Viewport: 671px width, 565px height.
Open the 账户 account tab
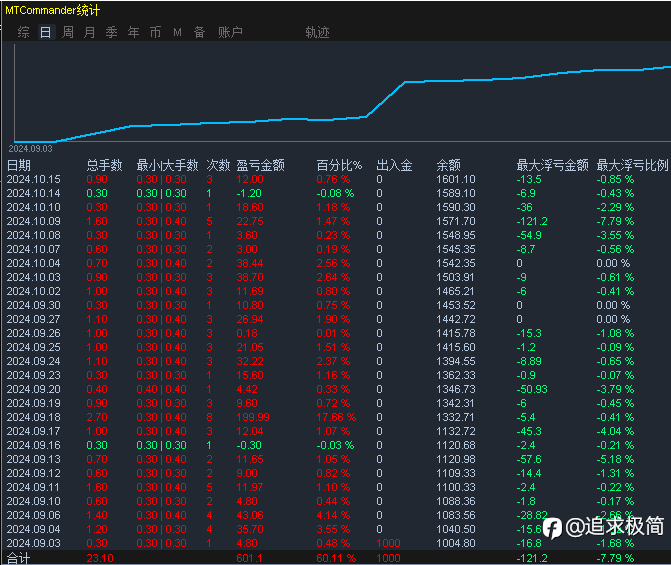tap(230, 32)
